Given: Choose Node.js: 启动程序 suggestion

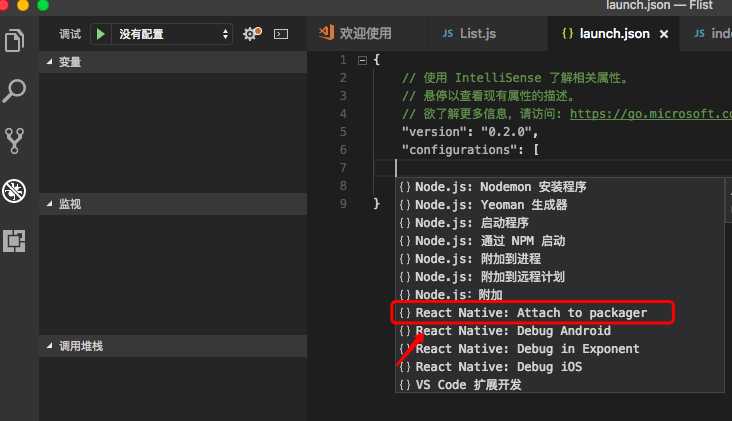Looking at the screenshot, I should tap(559, 223).
